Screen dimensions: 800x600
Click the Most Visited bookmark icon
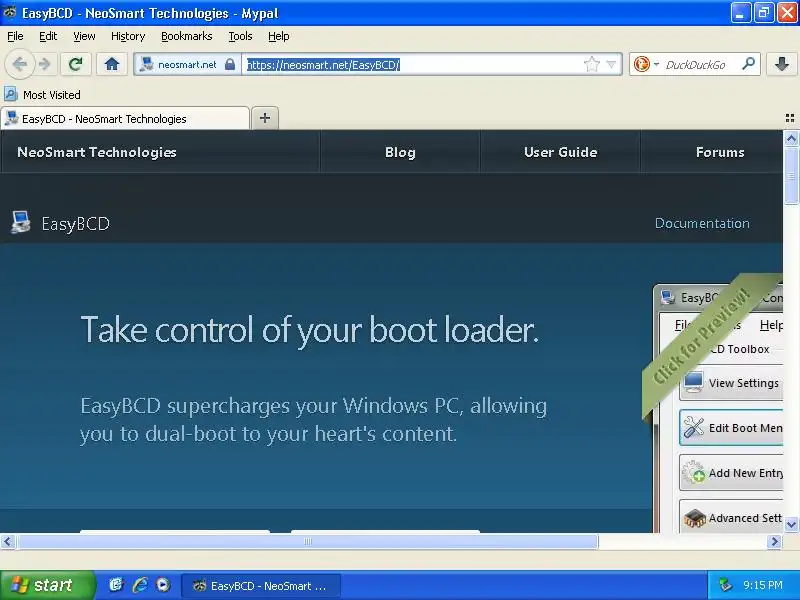coord(11,94)
